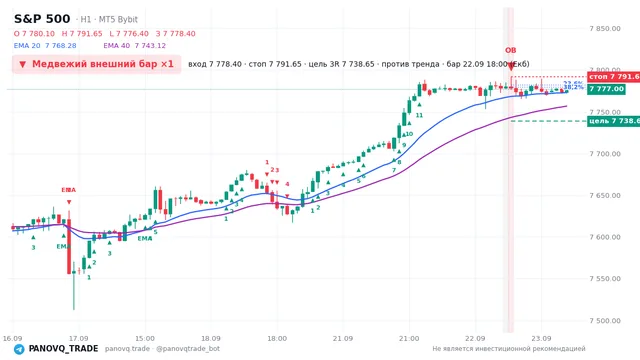The width and height of the screenshot is (640, 360).
Task: Click the green 10 candle count marker
Action: (409, 134)
